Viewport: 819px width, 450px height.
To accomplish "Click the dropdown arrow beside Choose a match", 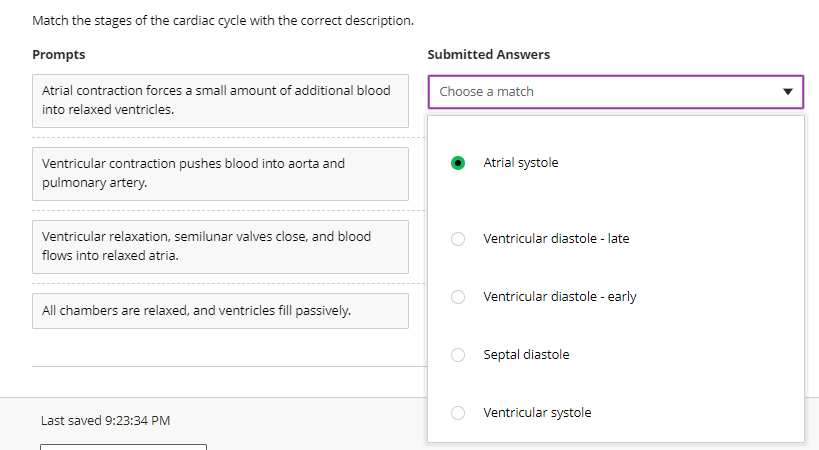I will 787,92.
